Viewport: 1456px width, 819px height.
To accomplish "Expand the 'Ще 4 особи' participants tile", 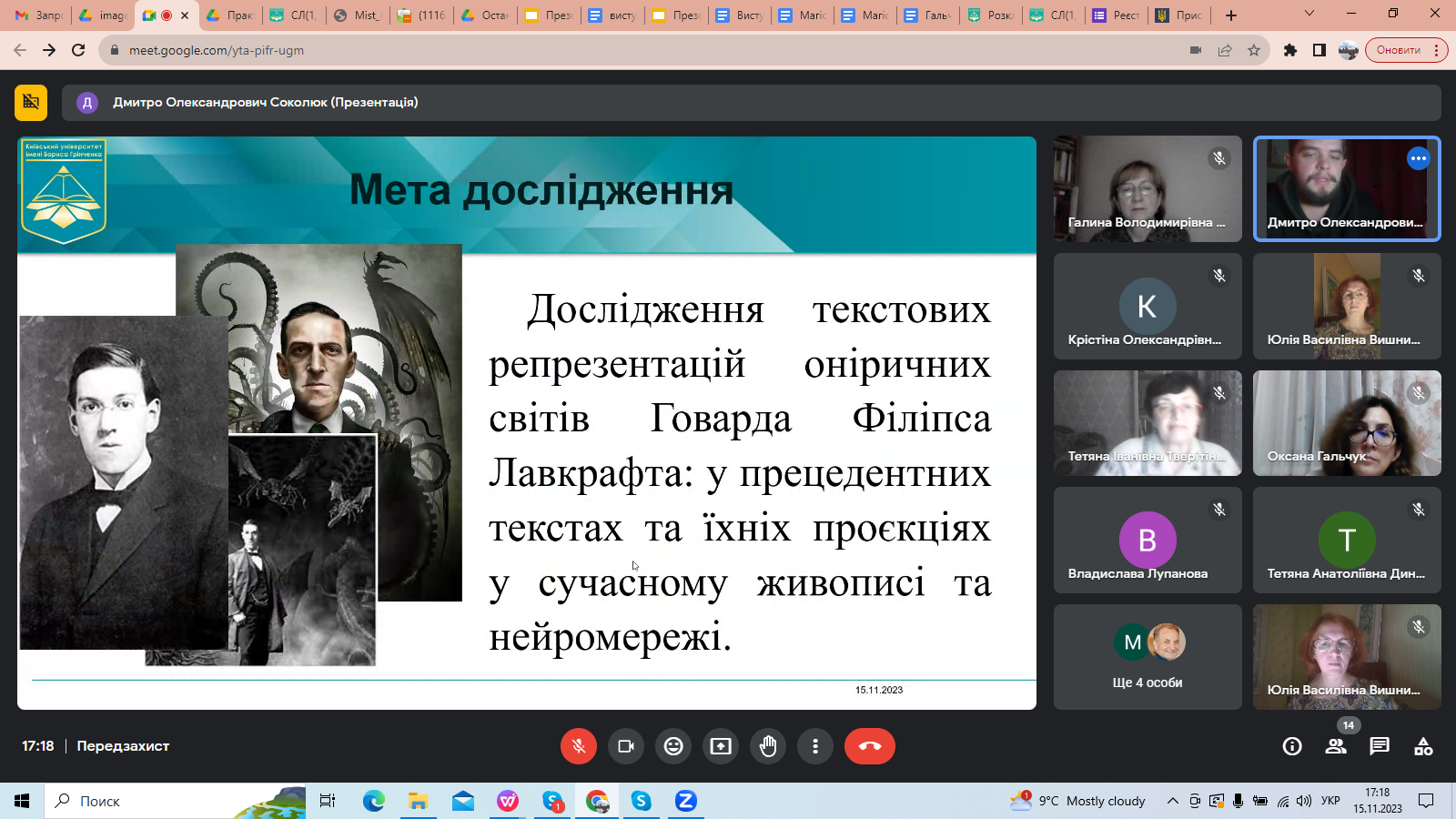I will (x=1147, y=657).
